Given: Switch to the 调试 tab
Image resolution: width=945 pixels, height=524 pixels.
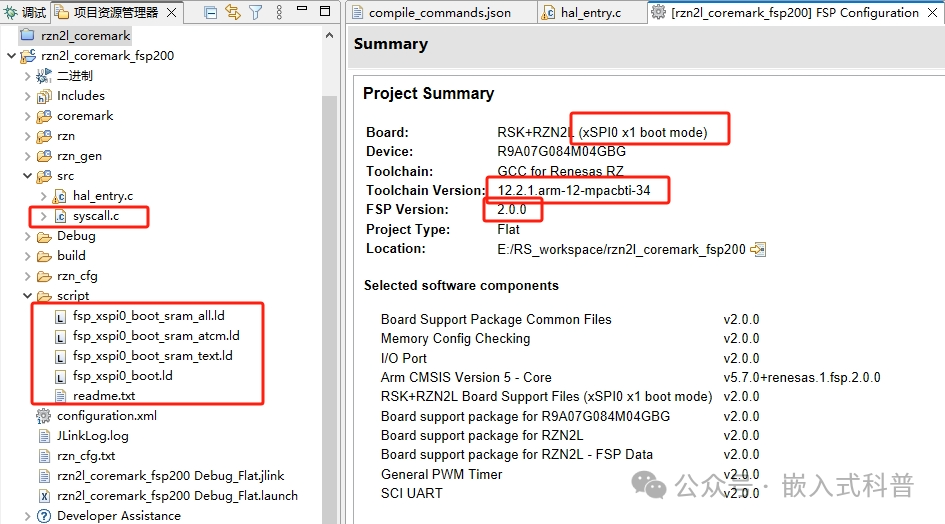Looking at the screenshot, I should tap(25, 13).
